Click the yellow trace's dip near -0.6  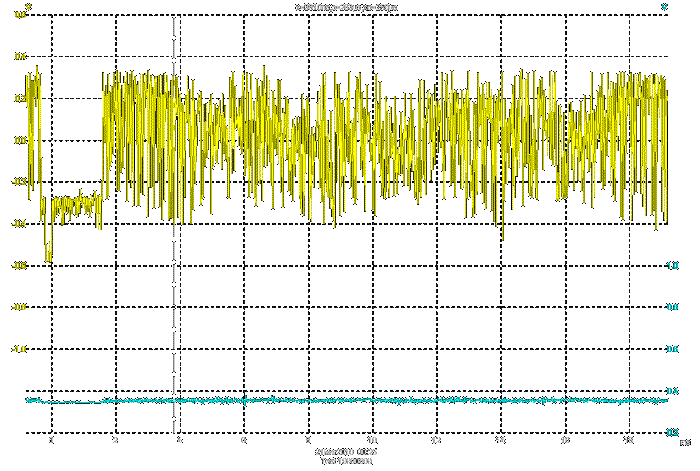tap(49, 256)
